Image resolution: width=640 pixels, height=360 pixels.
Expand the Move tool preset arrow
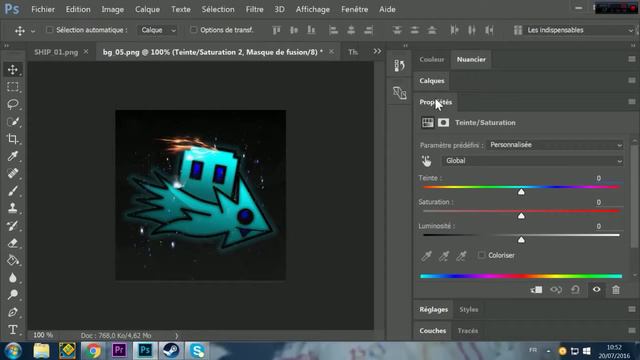[x=33, y=31]
